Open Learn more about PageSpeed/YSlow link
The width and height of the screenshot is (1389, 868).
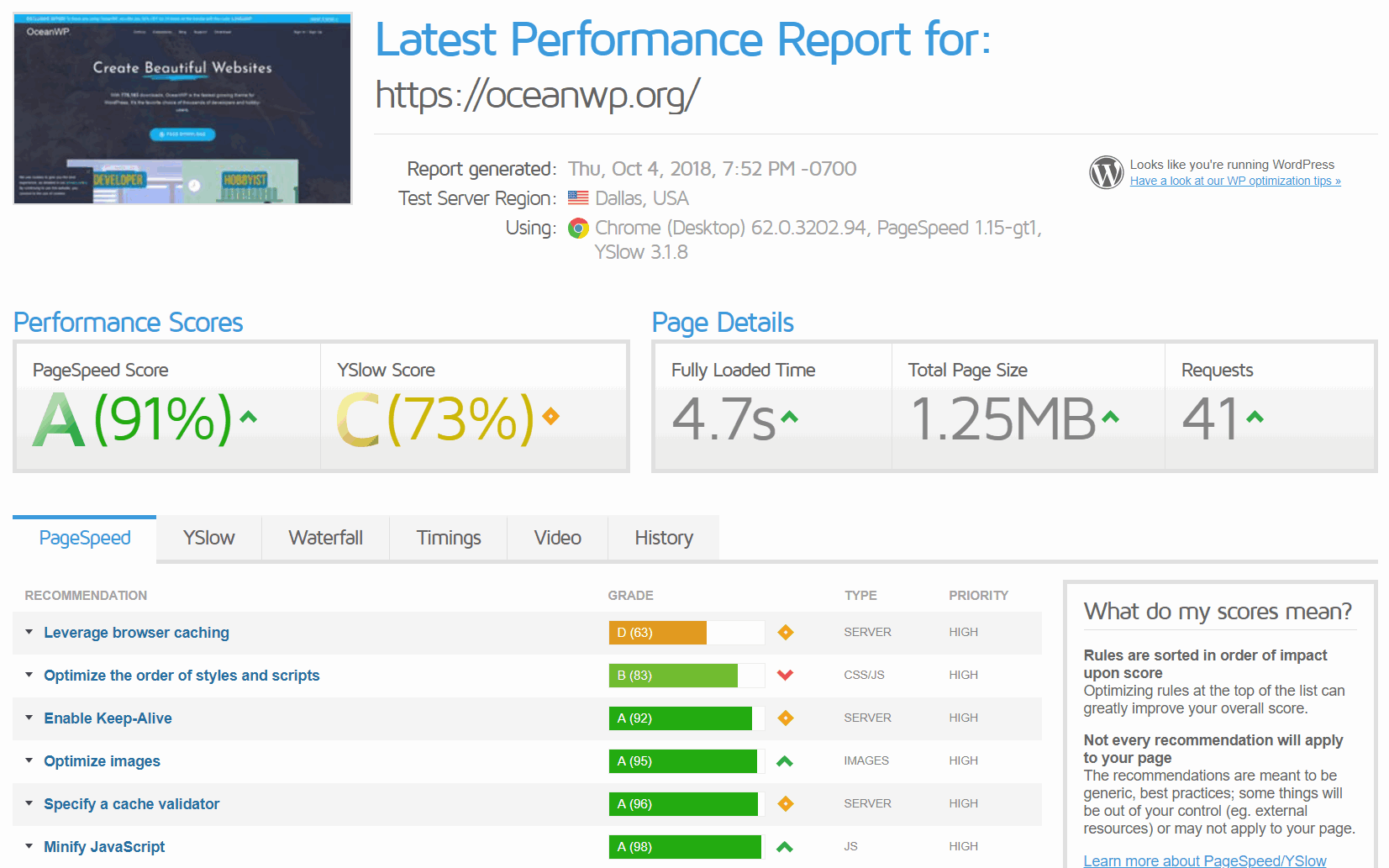coord(1205,860)
